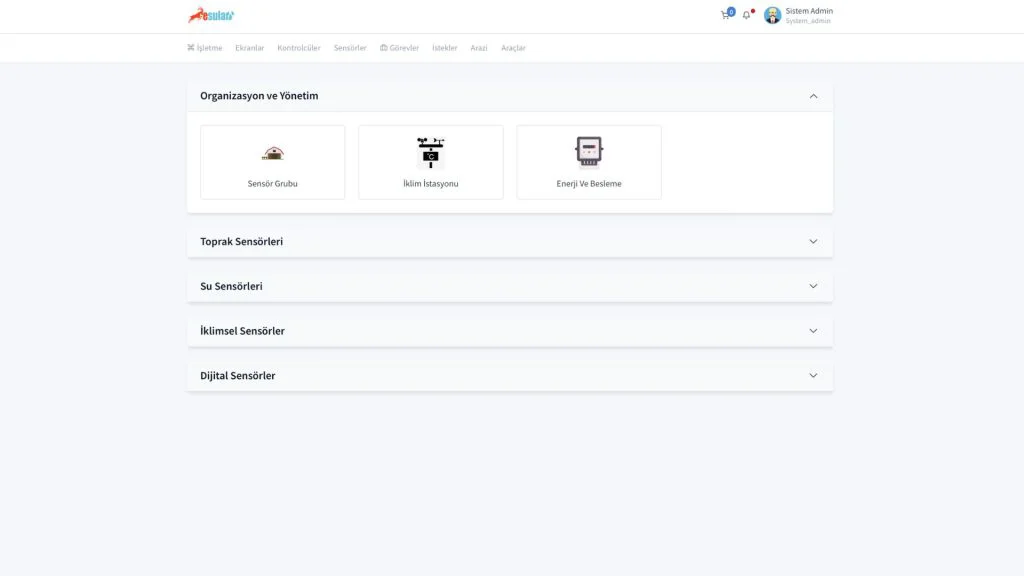Click the Sensör Grubu barn icon

point(273,153)
